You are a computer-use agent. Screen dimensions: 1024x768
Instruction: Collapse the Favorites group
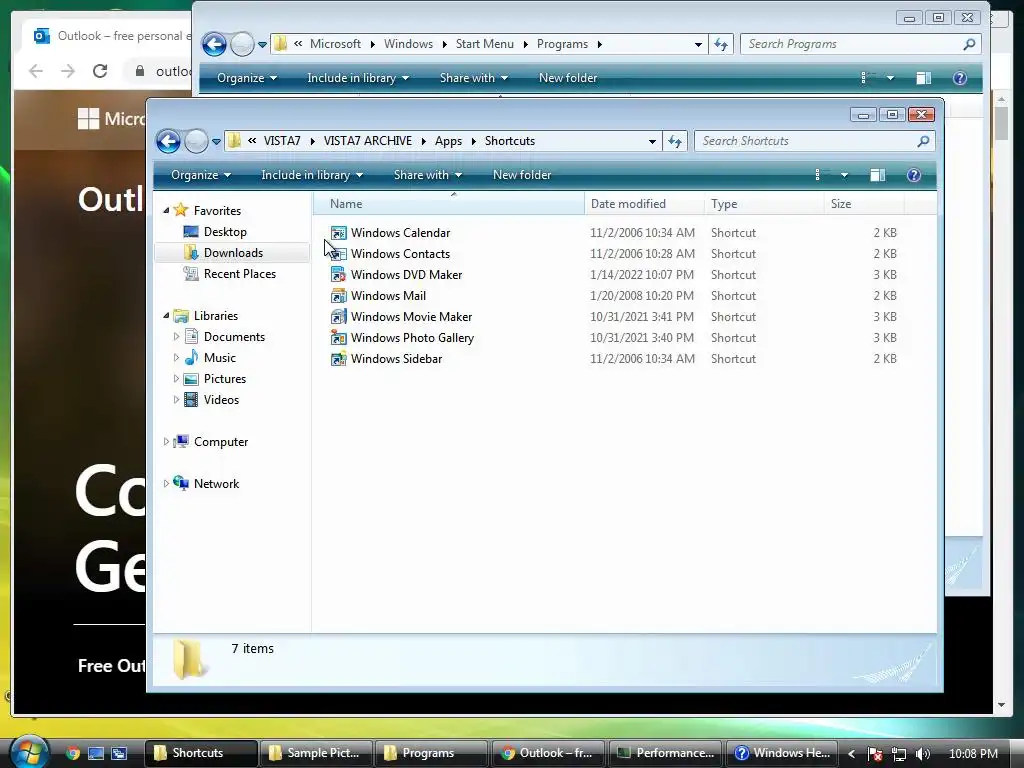[166, 210]
